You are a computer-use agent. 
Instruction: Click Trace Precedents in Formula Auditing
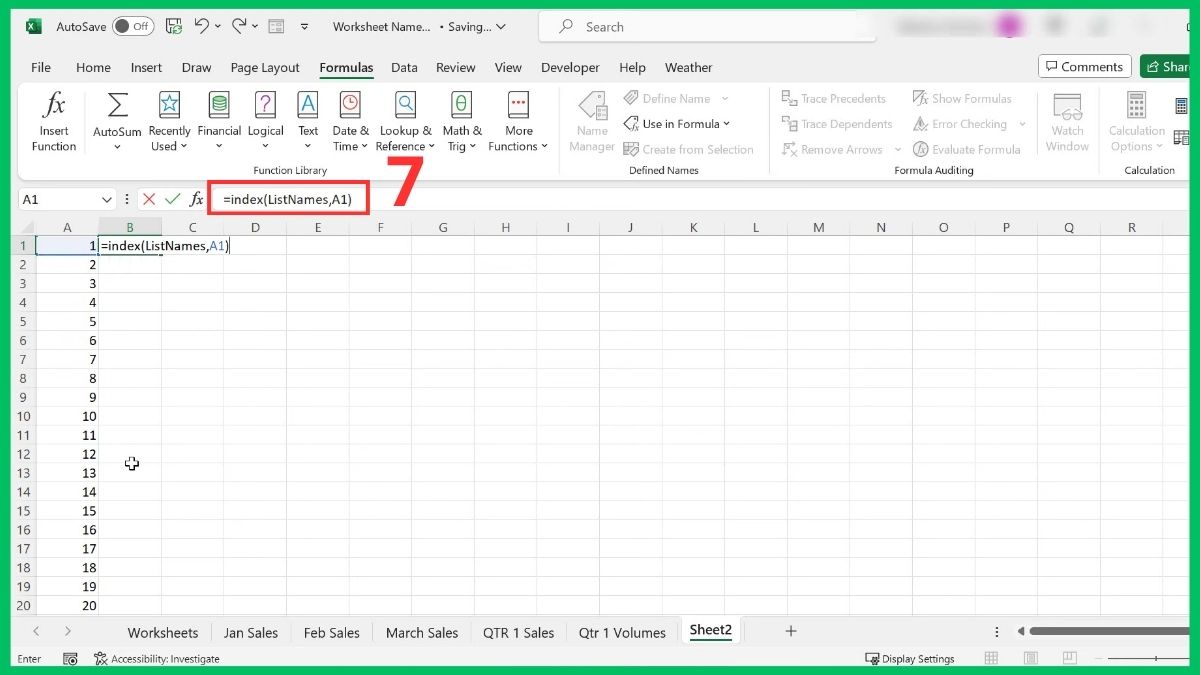835,98
